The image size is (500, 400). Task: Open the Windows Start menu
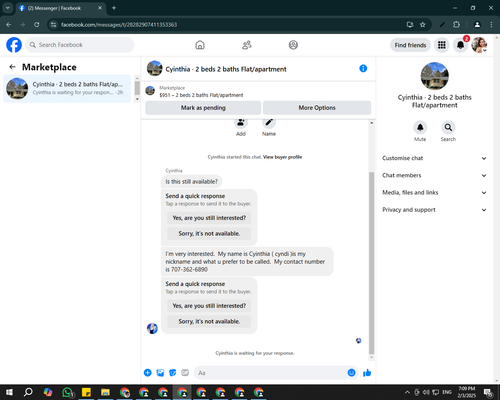coord(9,392)
